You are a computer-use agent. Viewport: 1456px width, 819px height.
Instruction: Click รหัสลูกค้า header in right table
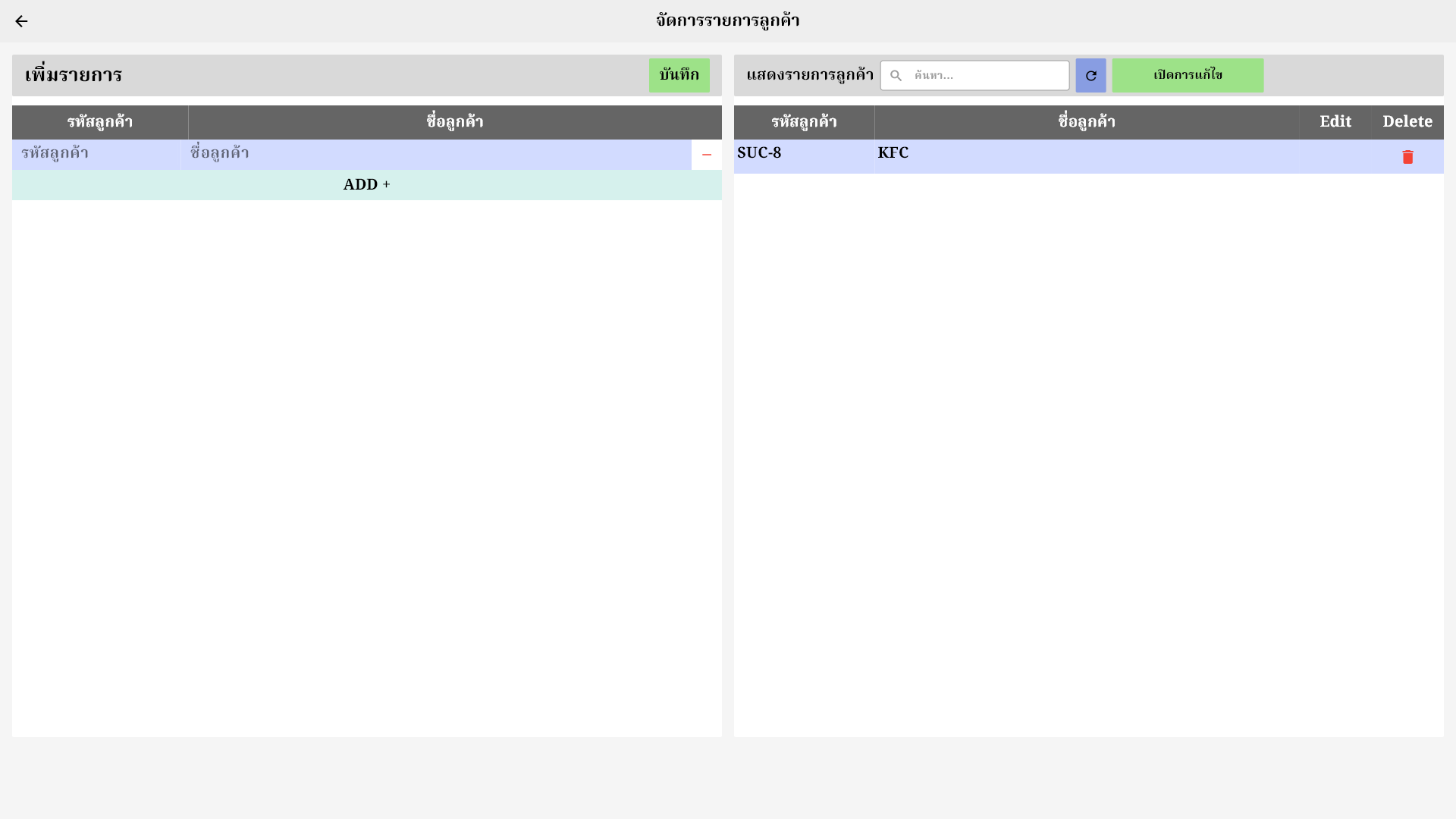point(804,122)
